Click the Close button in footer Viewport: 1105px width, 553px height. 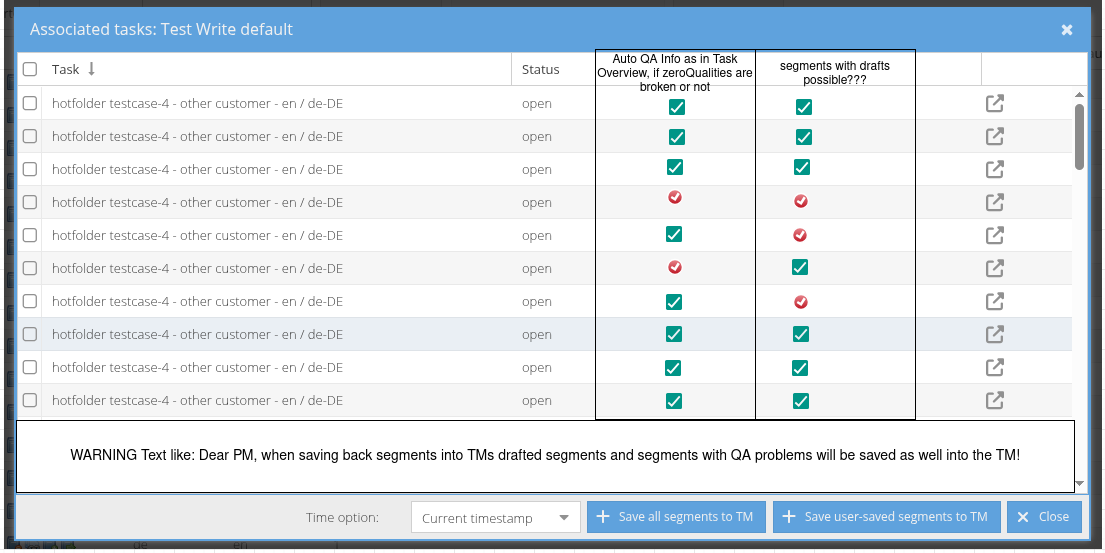coord(1044,517)
